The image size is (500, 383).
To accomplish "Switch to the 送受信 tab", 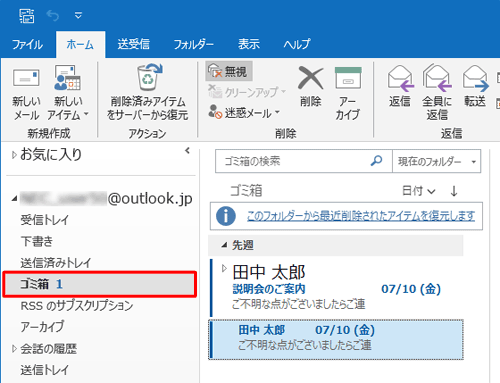I will (x=134, y=44).
